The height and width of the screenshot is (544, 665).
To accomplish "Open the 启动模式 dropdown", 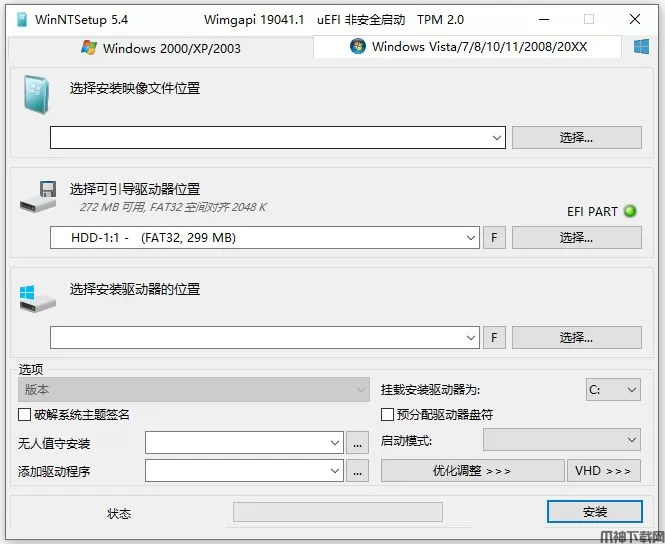I will click(562, 440).
